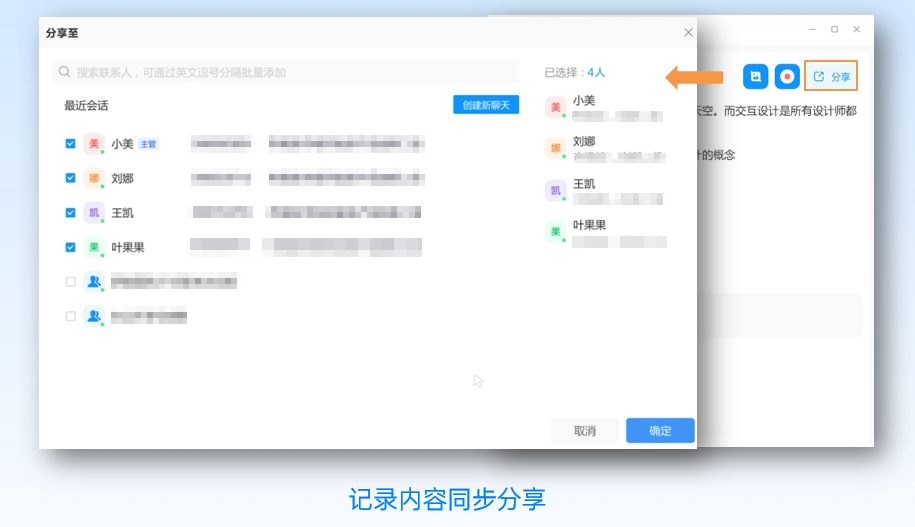Click 叶果果's avatar in selected panel
This screenshot has height=527, width=915.
(556, 232)
